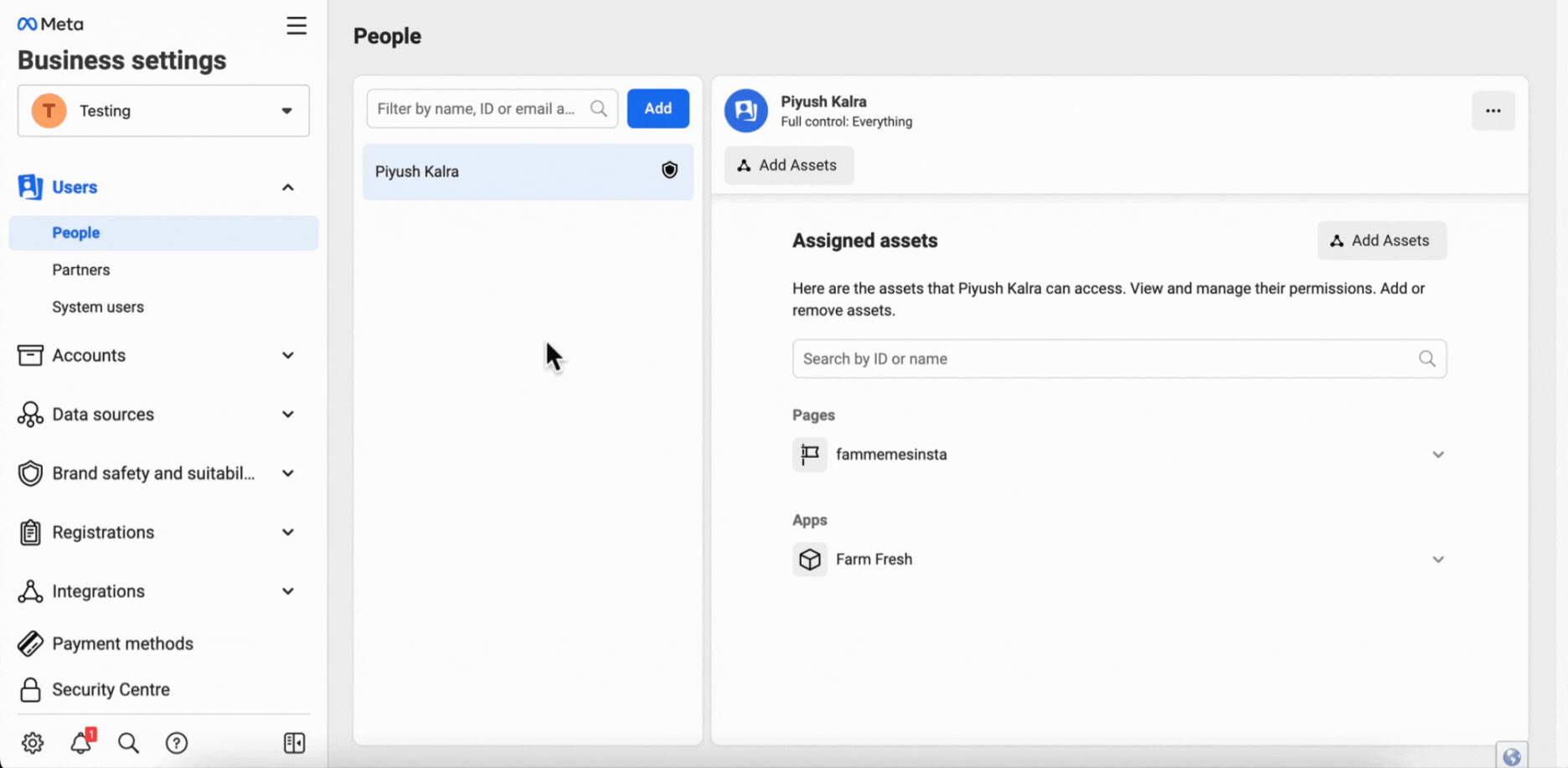1568x768 pixels.
Task: Open the Testing business account dropdown
Action: [163, 111]
